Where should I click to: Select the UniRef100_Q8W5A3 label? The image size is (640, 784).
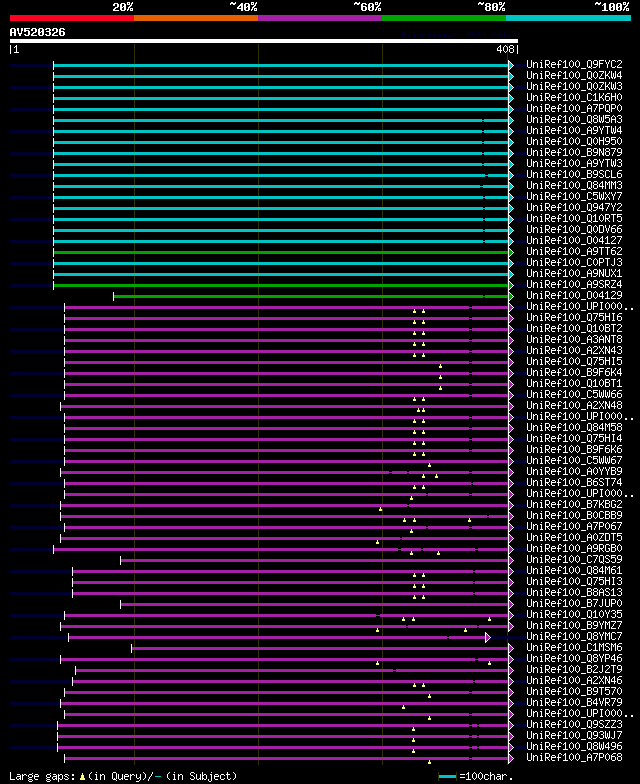point(574,120)
